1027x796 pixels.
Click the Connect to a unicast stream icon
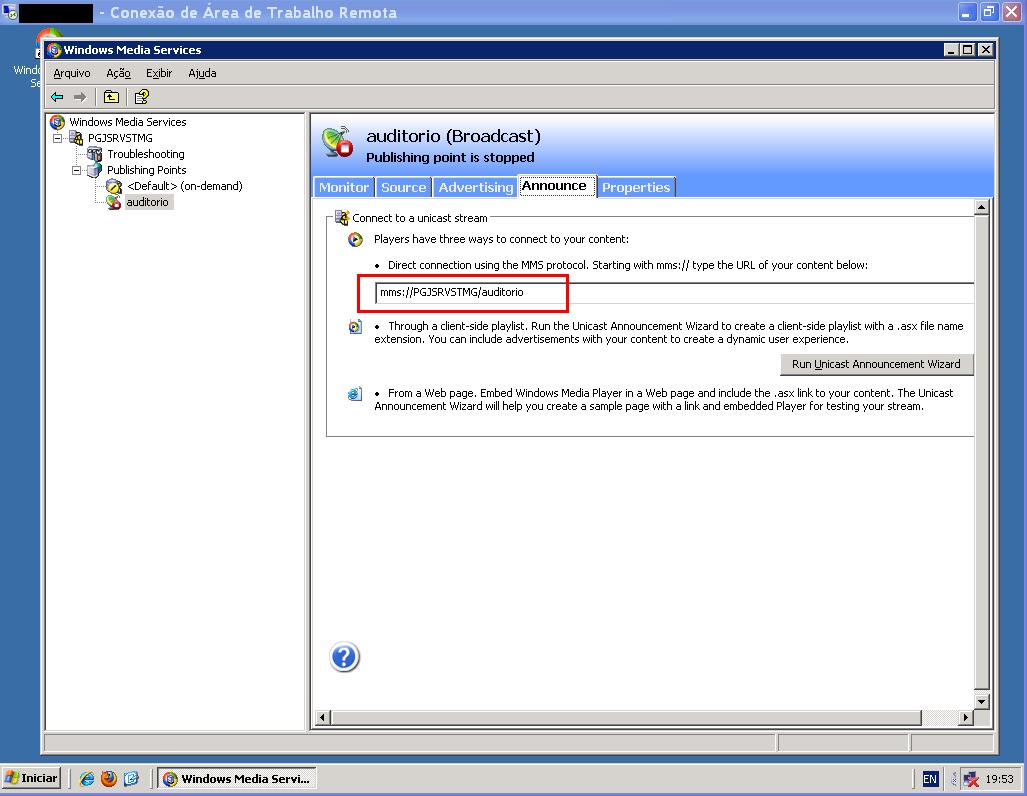pyautogui.click(x=342, y=218)
